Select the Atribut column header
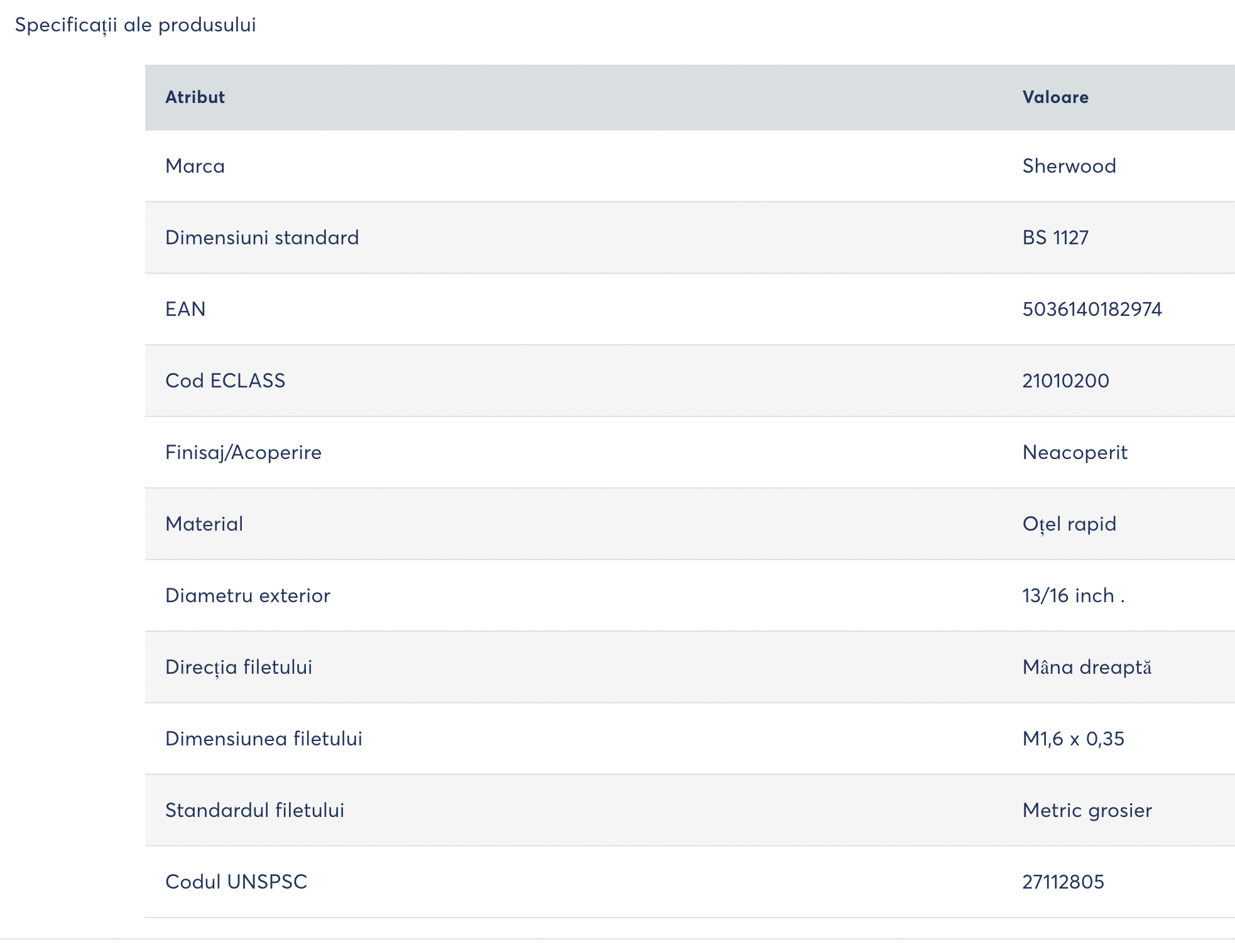Image resolution: width=1235 pixels, height=952 pixels. tap(195, 97)
